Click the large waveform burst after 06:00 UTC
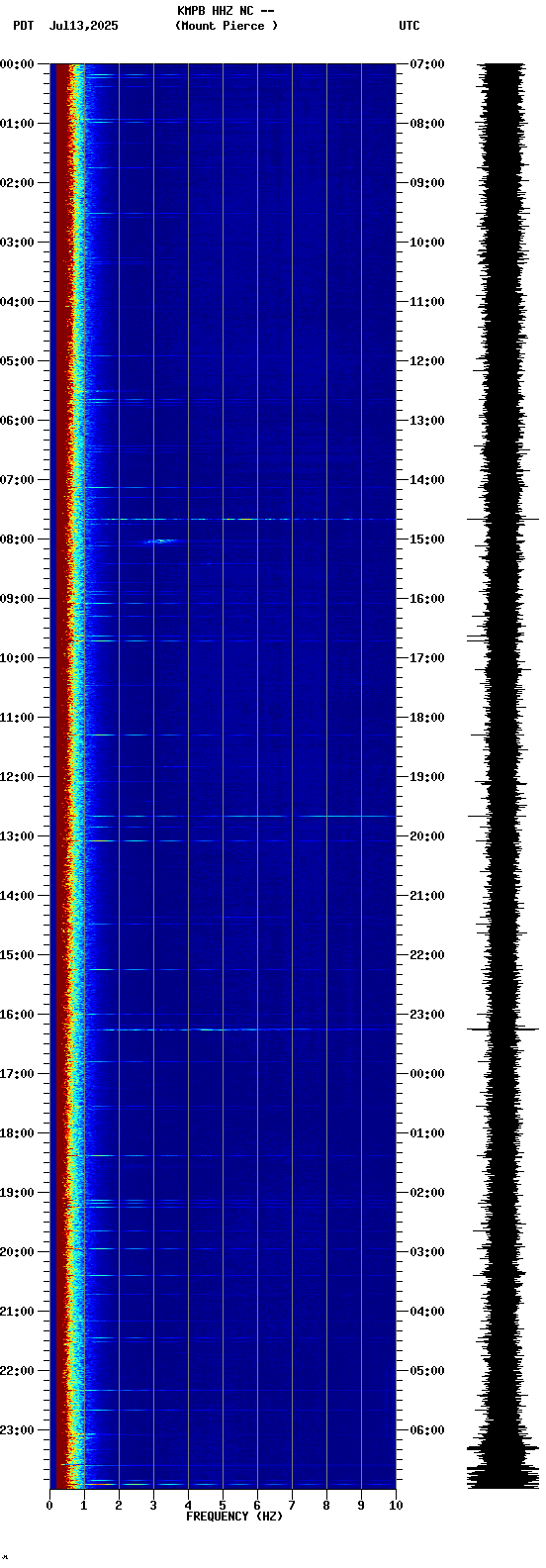This screenshot has height=1568, width=546. (x=503, y=1465)
